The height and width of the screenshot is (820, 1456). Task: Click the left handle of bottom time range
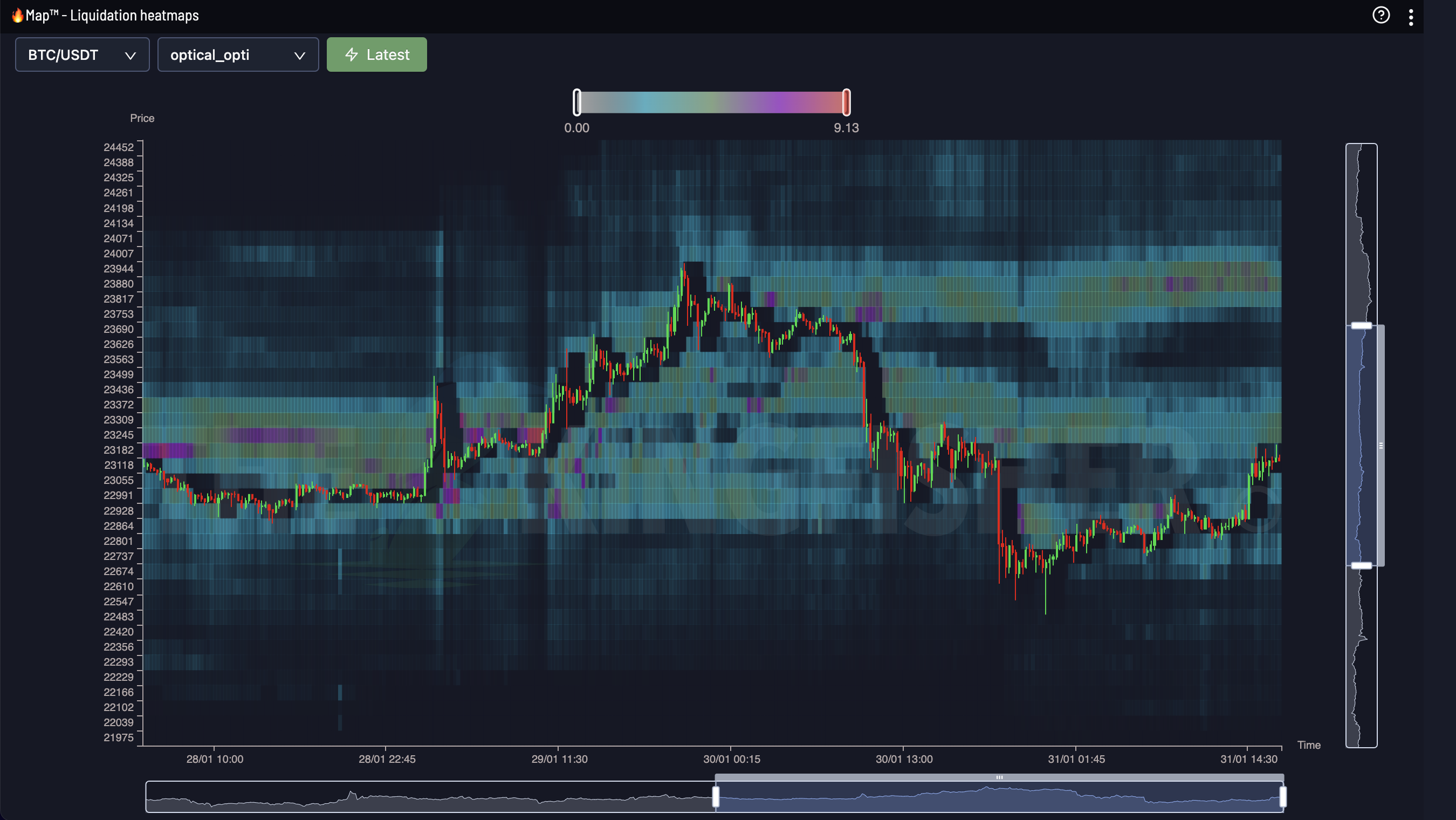716,797
